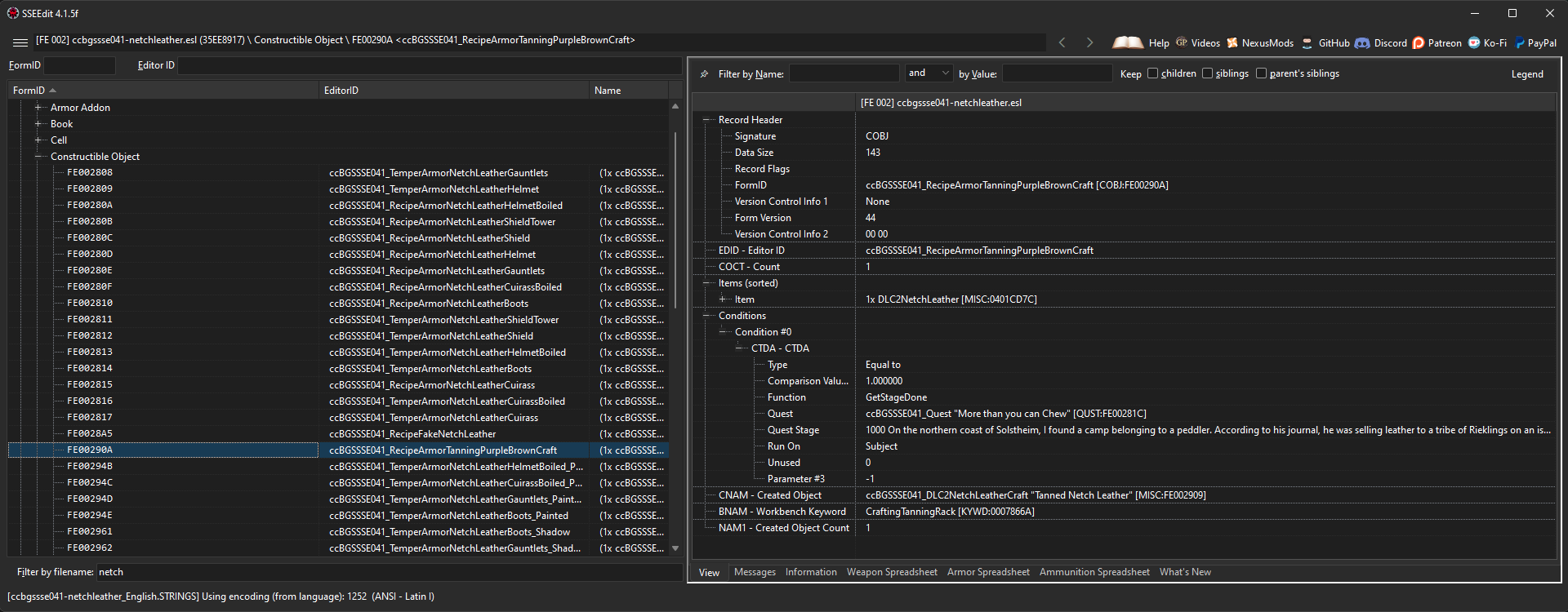Enable the Keep children checkbox
This screenshot has width=1568, height=612.
tap(1153, 73)
